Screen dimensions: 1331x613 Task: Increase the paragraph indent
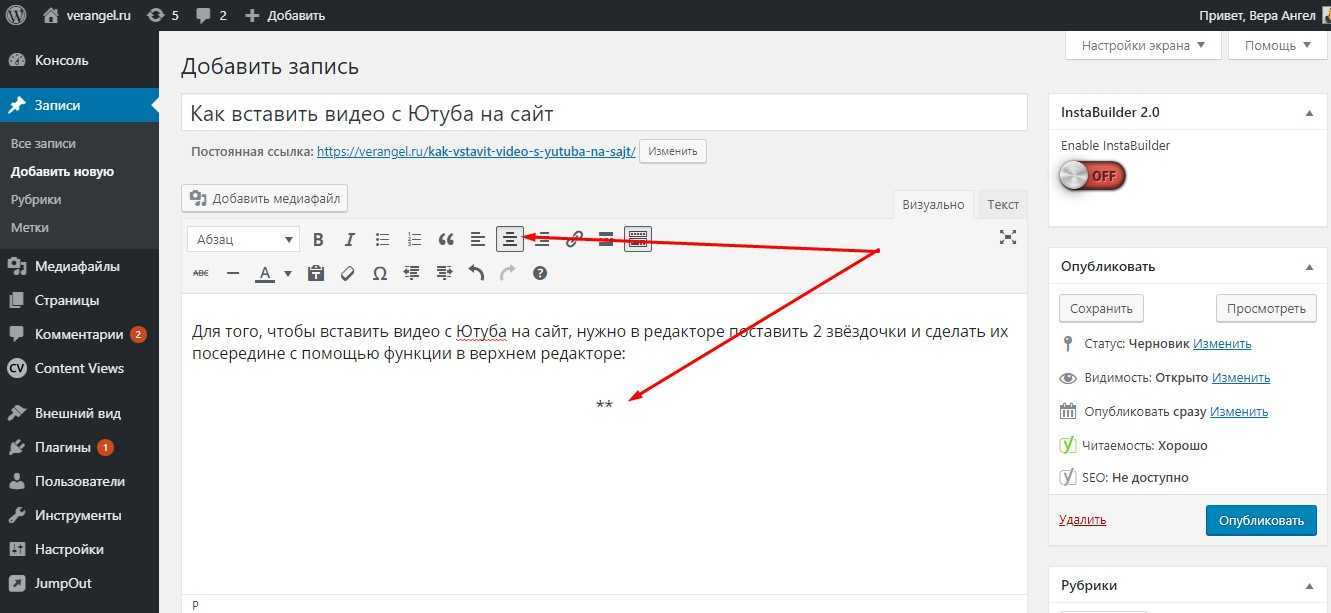pos(444,273)
